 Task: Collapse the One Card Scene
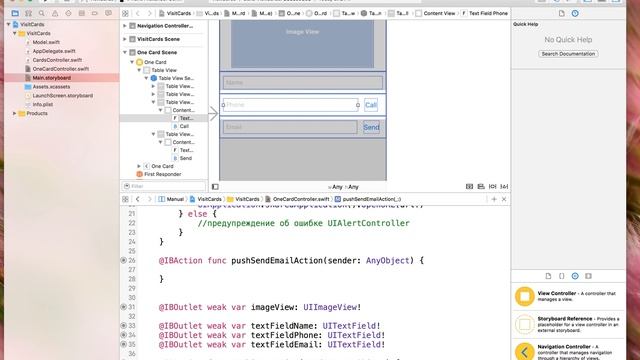125,53
